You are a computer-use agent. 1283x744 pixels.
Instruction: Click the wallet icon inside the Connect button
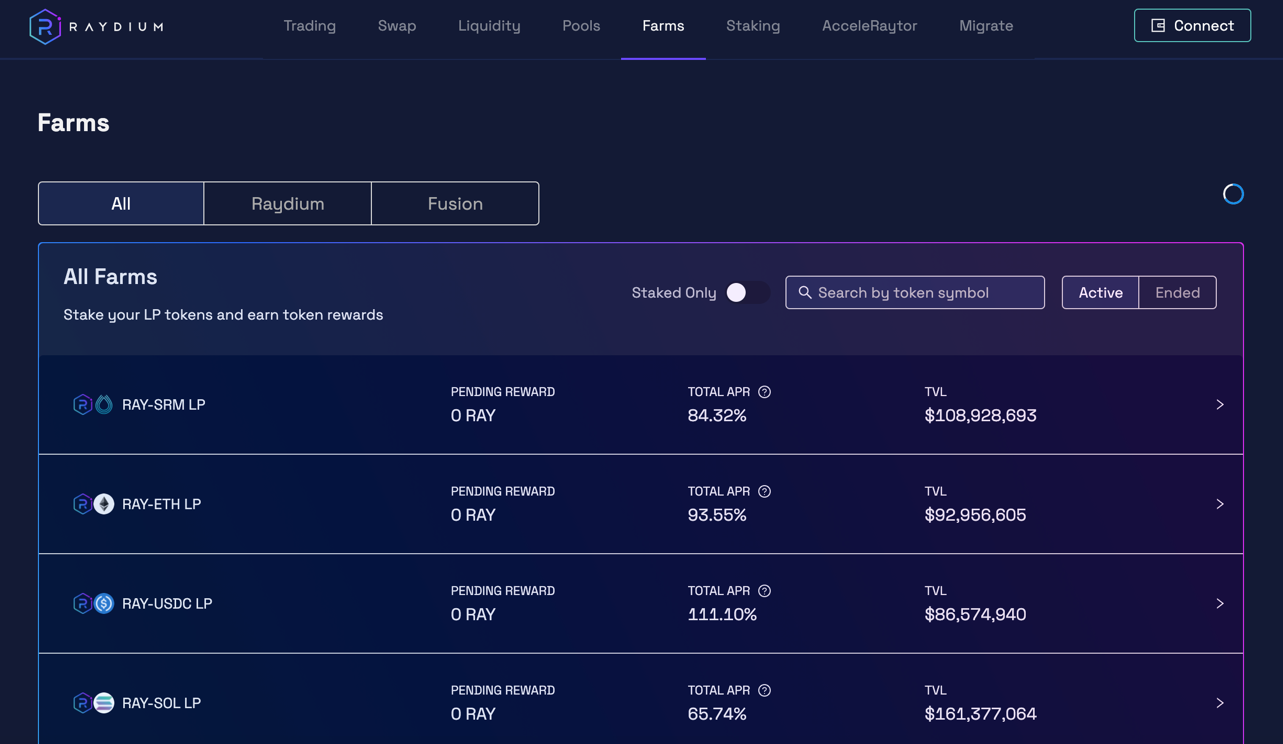coord(1158,25)
